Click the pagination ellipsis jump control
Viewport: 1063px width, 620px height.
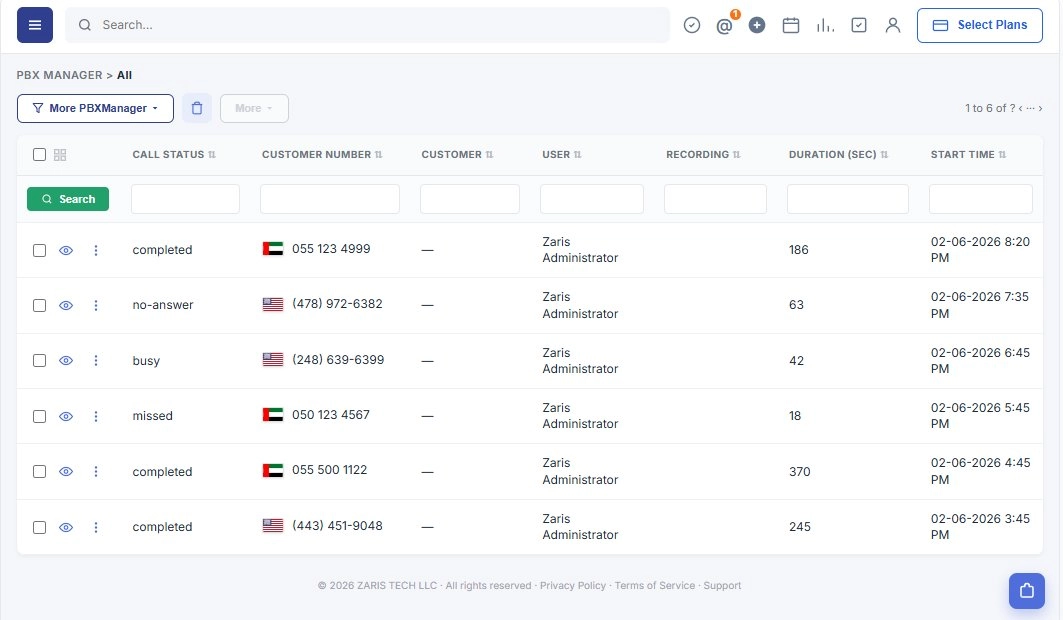pos(1030,108)
